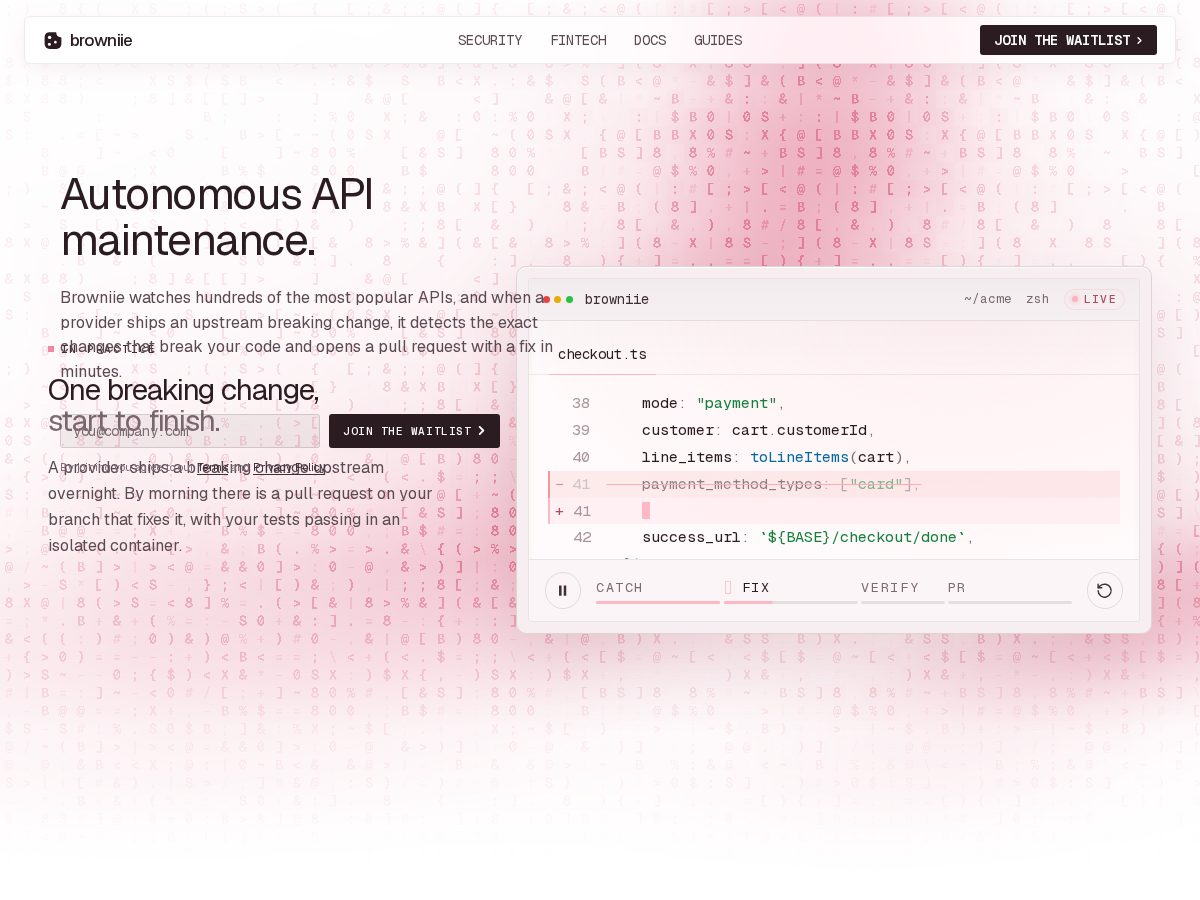The image size is (1200, 900).
Task: Click the browniie logo icon
Action: pos(53,40)
